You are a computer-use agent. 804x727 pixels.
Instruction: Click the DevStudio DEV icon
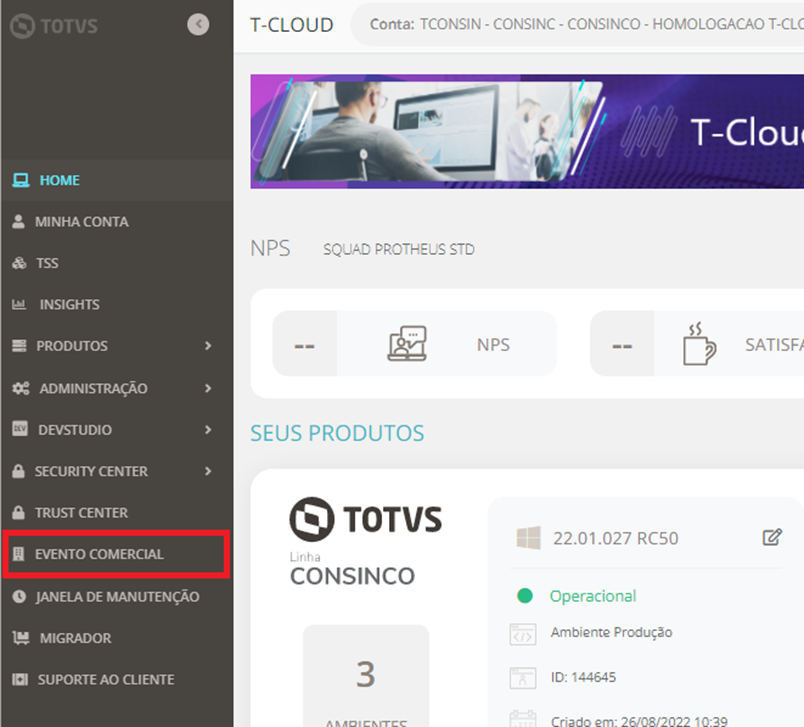(20, 429)
